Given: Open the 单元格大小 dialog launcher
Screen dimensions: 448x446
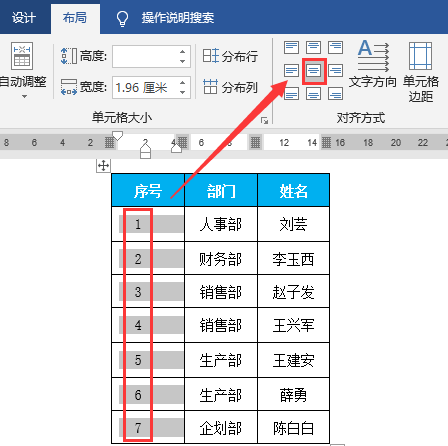Looking at the screenshot, I should tap(265, 121).
